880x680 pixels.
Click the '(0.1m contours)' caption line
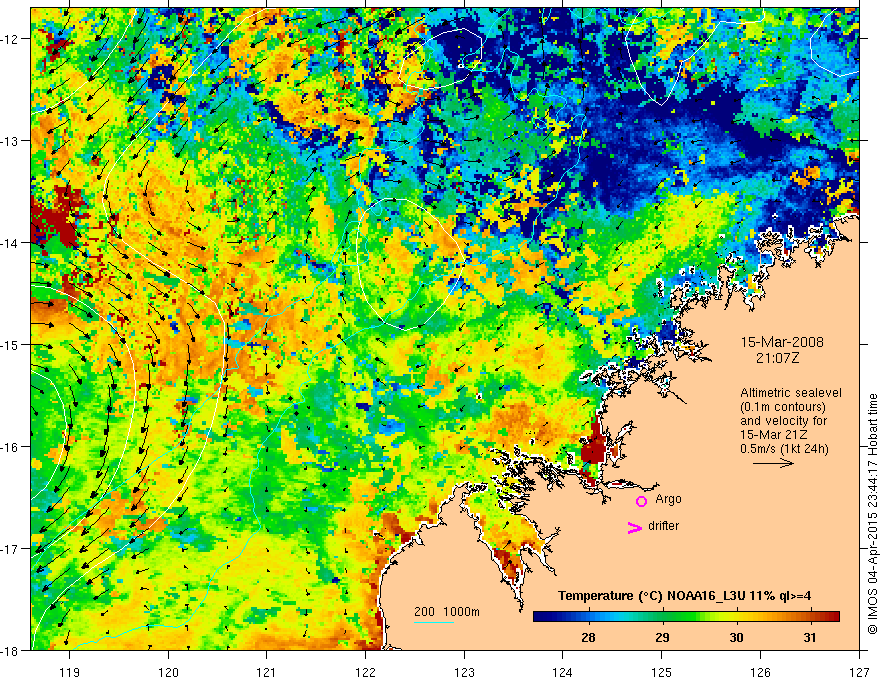(783, 407)
